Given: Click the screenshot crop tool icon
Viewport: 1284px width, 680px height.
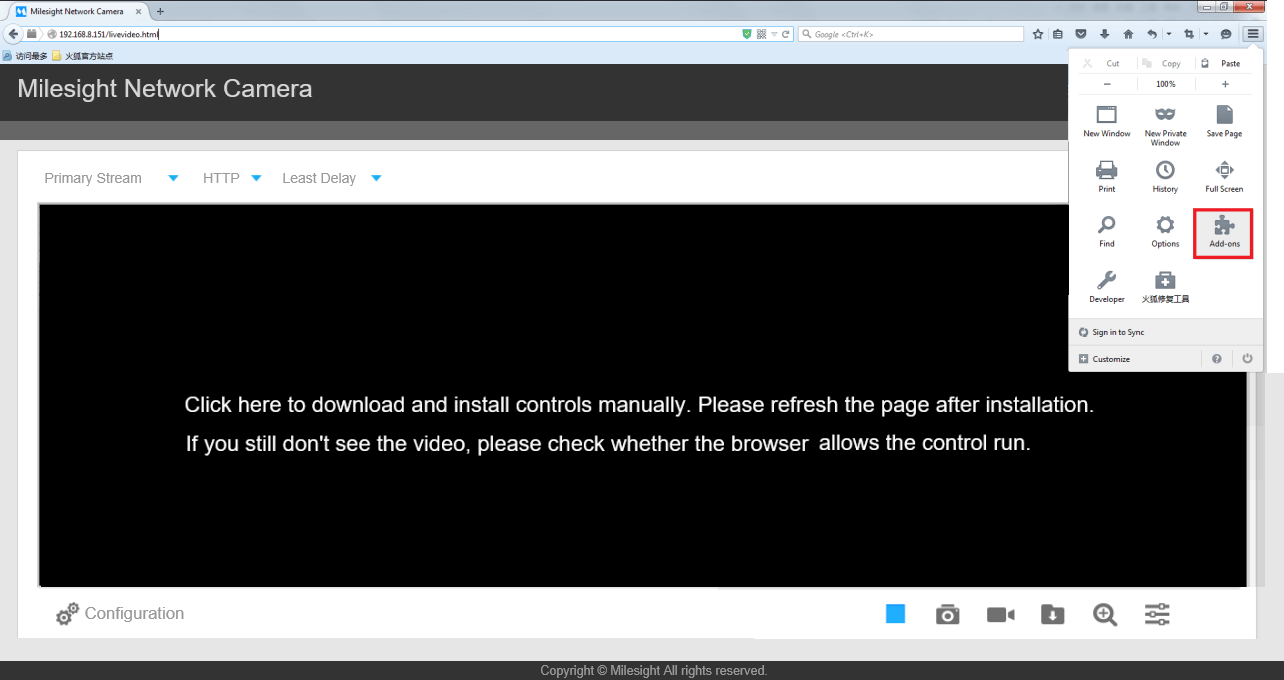Looking at the screenshot, I should click(x=1189, y=34).
